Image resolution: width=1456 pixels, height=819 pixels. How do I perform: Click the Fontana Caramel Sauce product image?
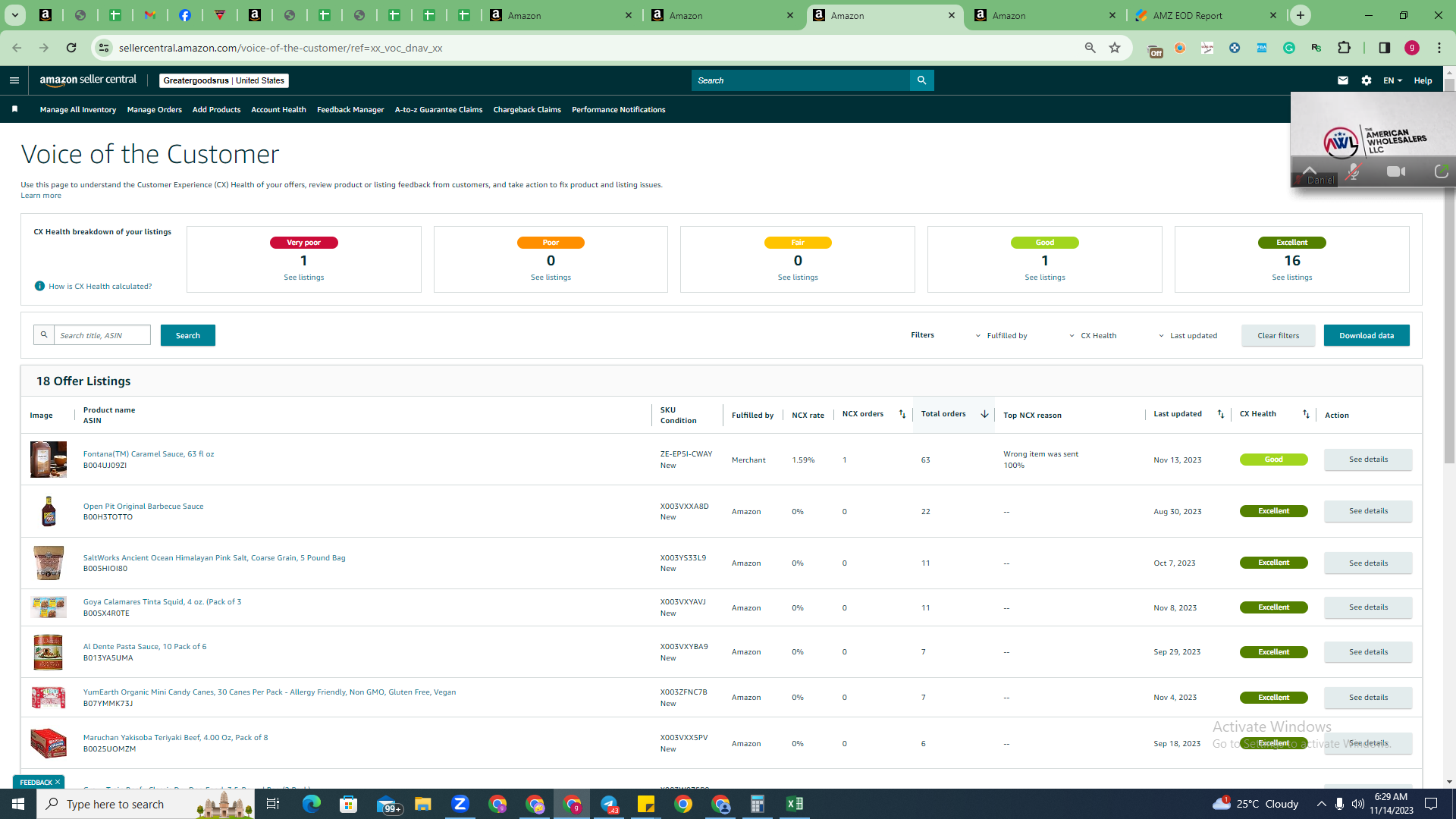pyautogui.click(x=49, y=460)
